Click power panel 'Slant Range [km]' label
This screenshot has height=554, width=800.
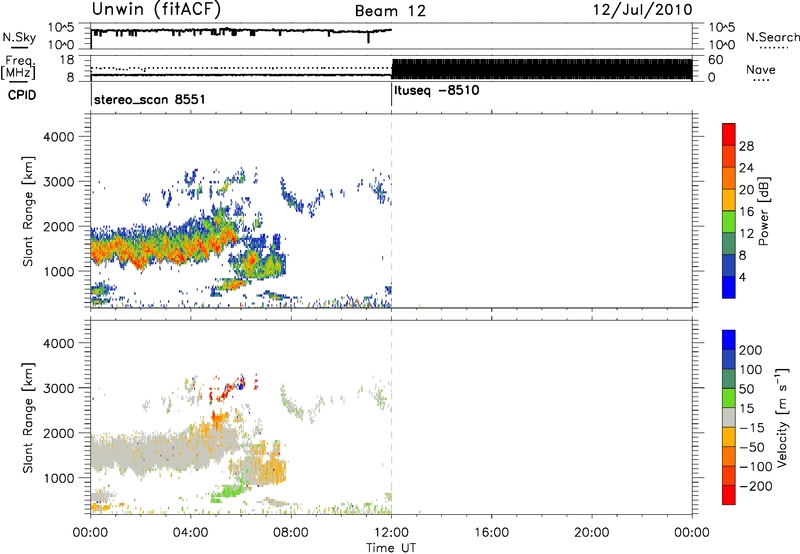coord(28,211)
